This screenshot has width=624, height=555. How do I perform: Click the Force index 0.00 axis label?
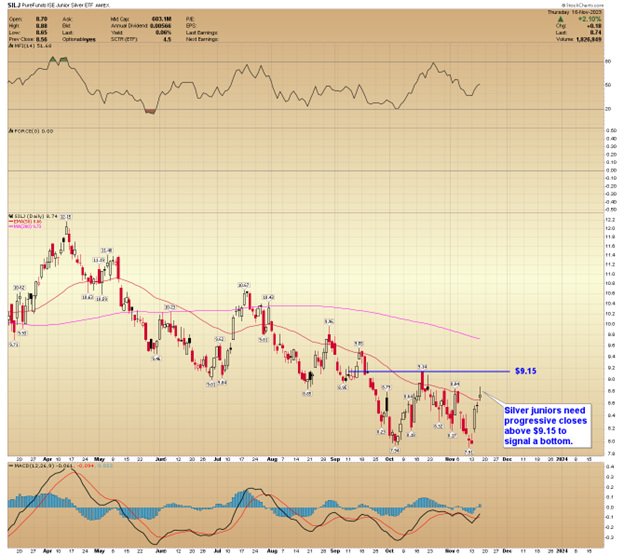pos(611,170)
